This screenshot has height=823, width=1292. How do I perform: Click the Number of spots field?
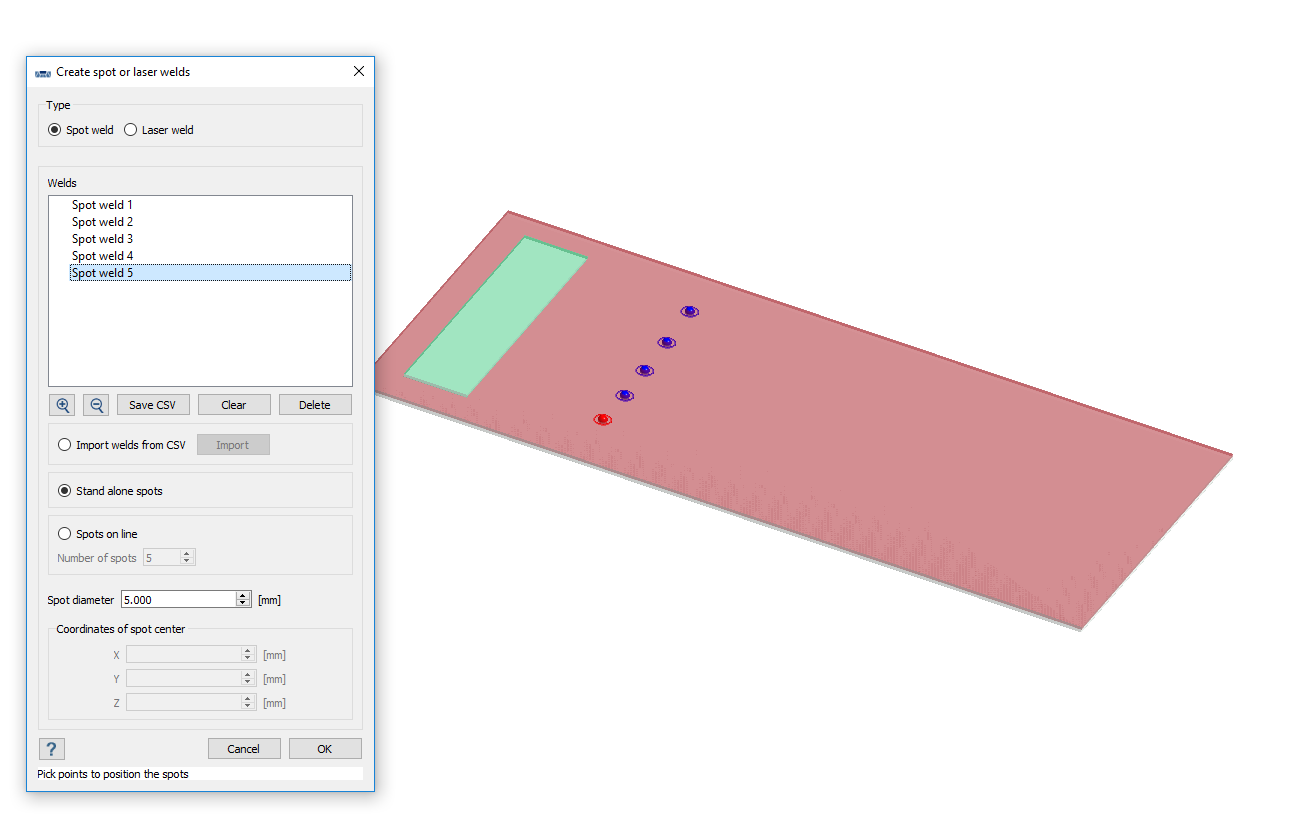tap(161, 557)
